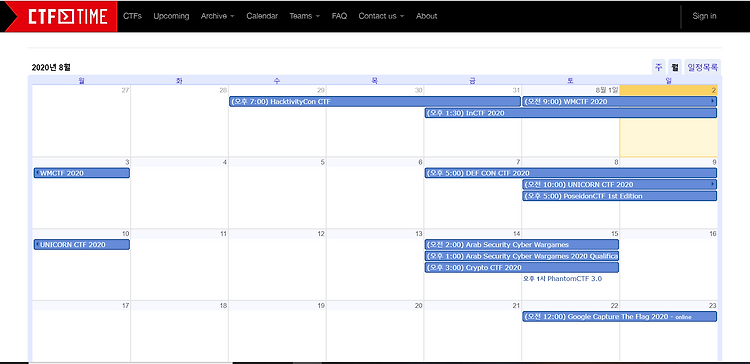This screenshot has width=750, height=364.
Task: Click the day number 2 highlighted today
Action: (713, 90)
